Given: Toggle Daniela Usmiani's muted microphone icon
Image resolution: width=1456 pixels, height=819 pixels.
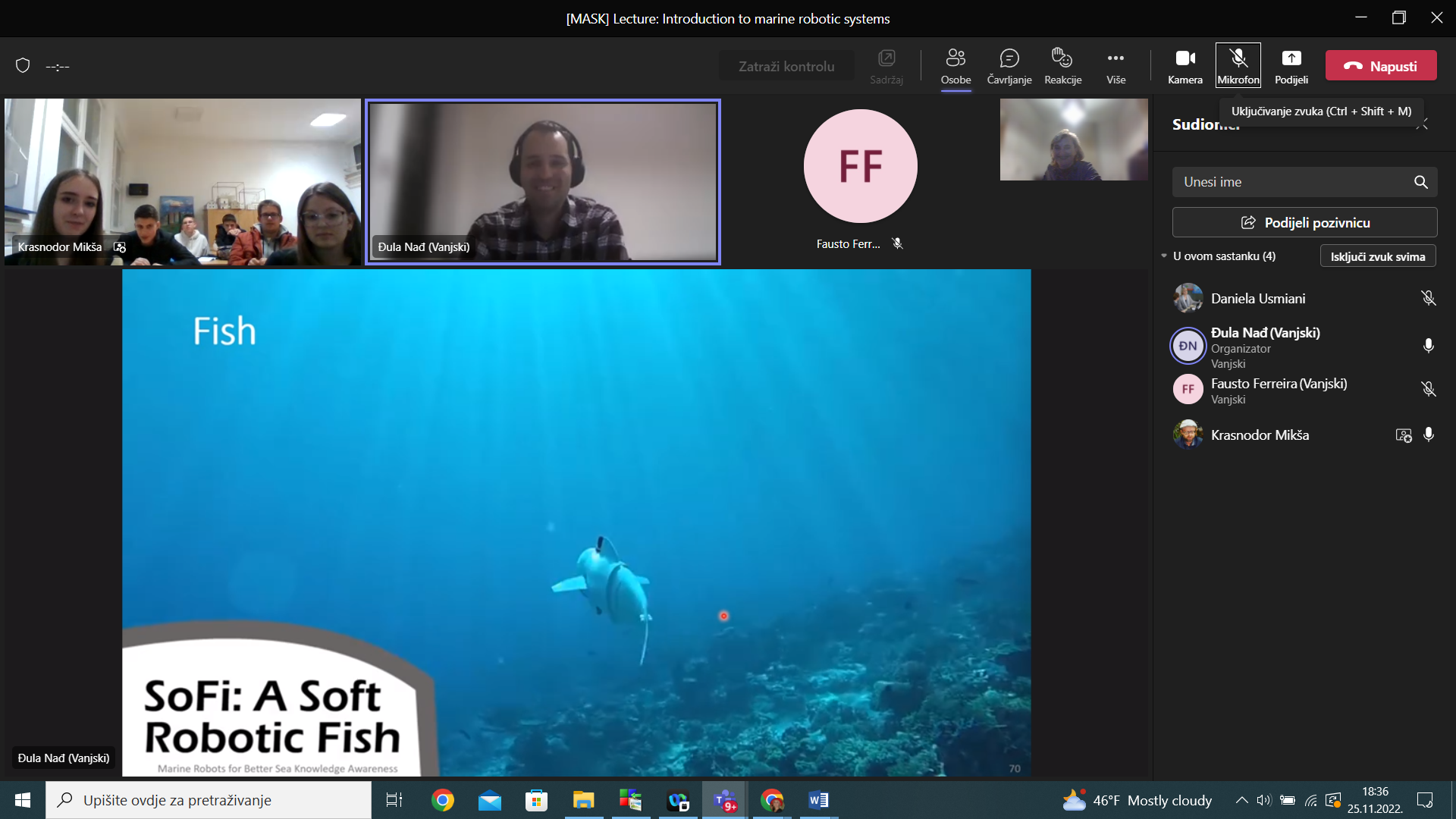Looking at the screenshot, I should (1428, 298).
